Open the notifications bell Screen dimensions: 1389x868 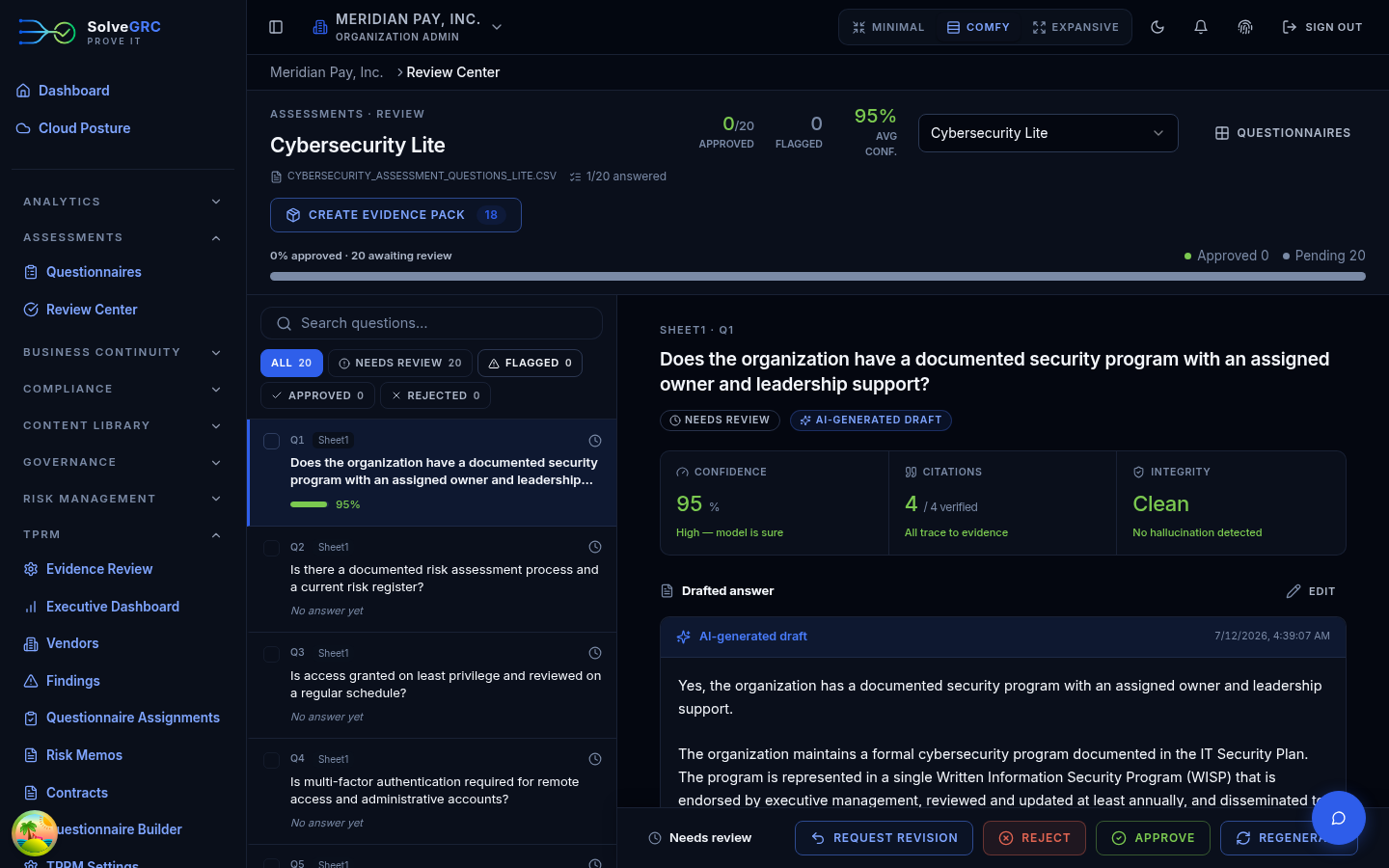(1201, 27)
